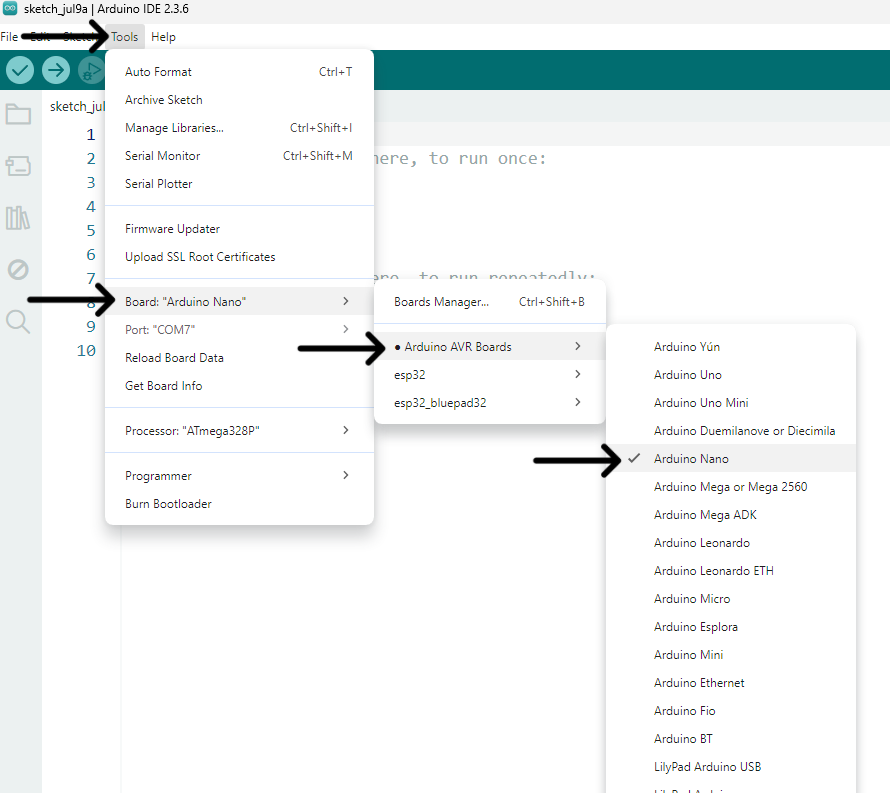This screenshot has width=890, height=793.
Task: Choose Arduino Esplora board
Action: pos(731,627)
